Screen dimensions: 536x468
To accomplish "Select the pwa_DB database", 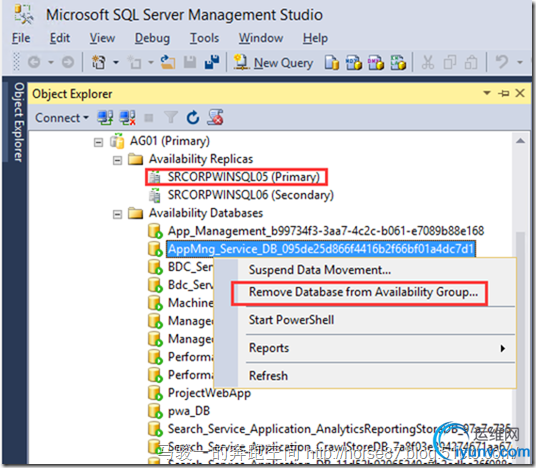I will [x=189, y=411].
